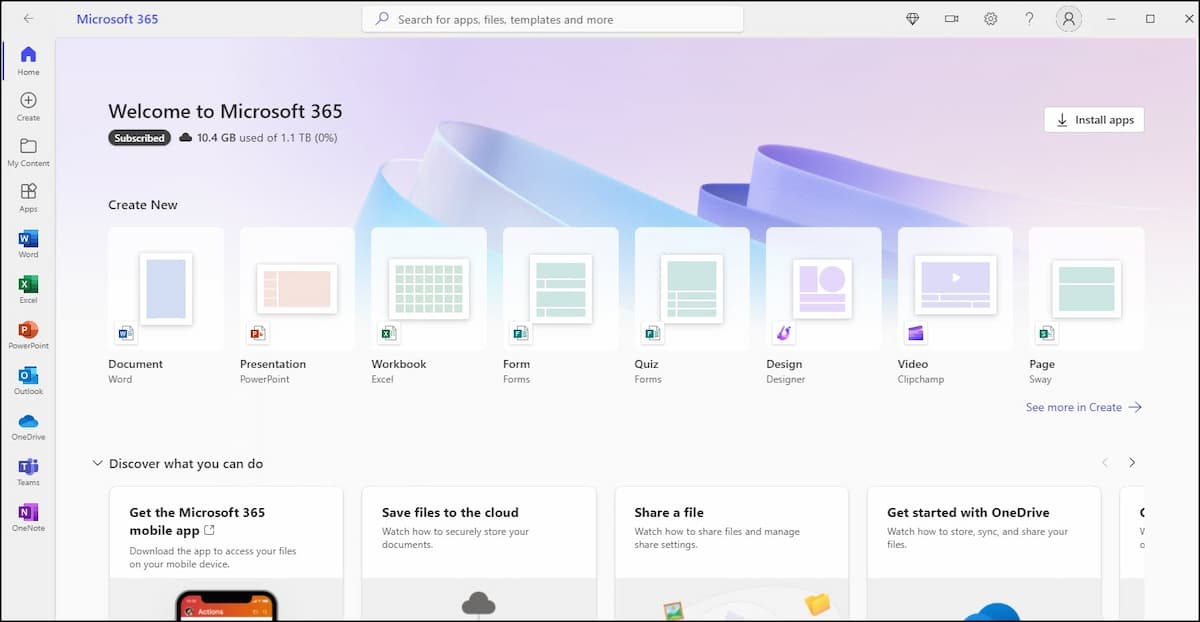Screen dimensions: 1200x622
Task: Collapse the Discover what you can do section
Action: [x=97, y=463]
